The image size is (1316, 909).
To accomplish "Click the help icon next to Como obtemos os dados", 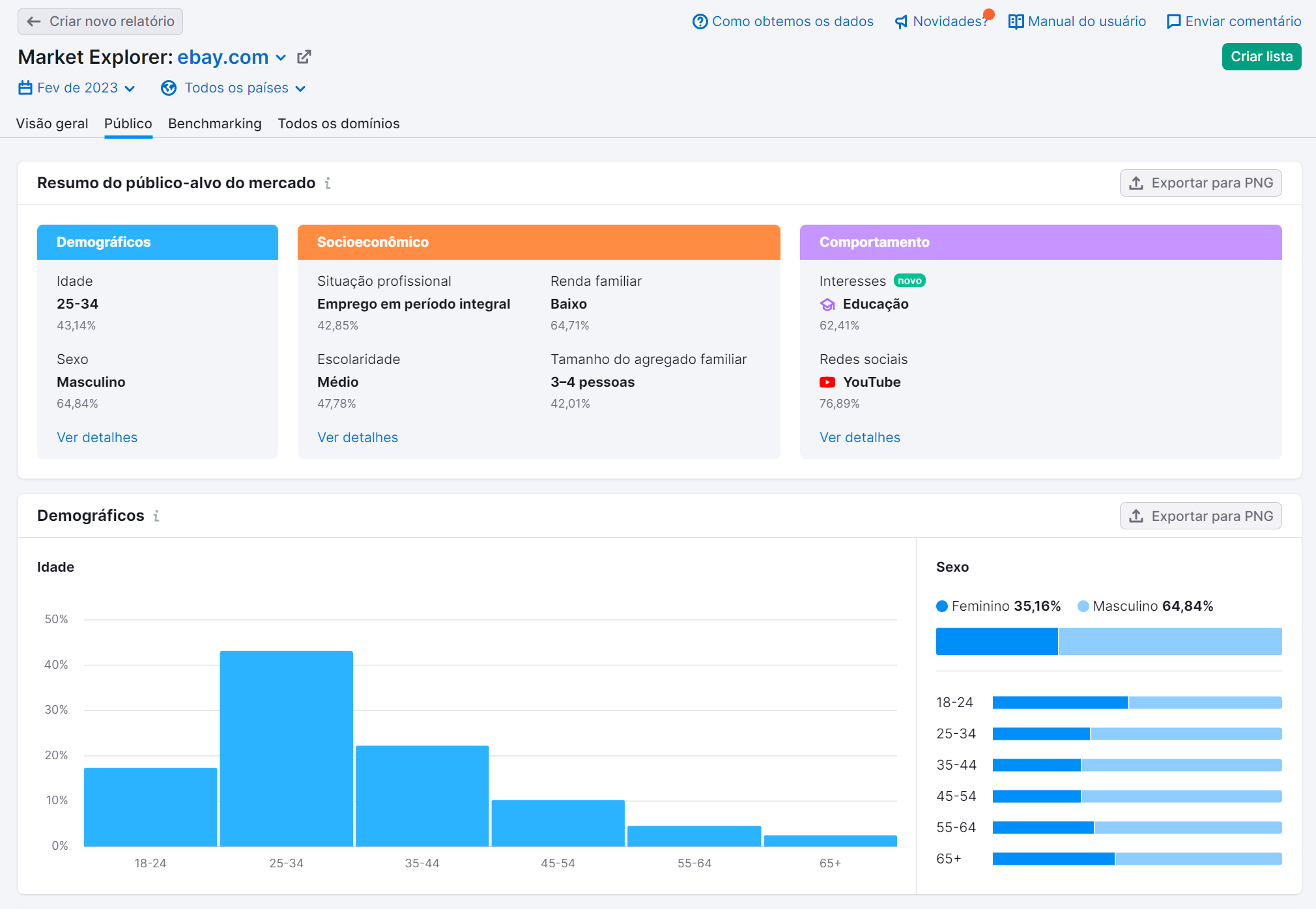I will click(x=700, y=21).
